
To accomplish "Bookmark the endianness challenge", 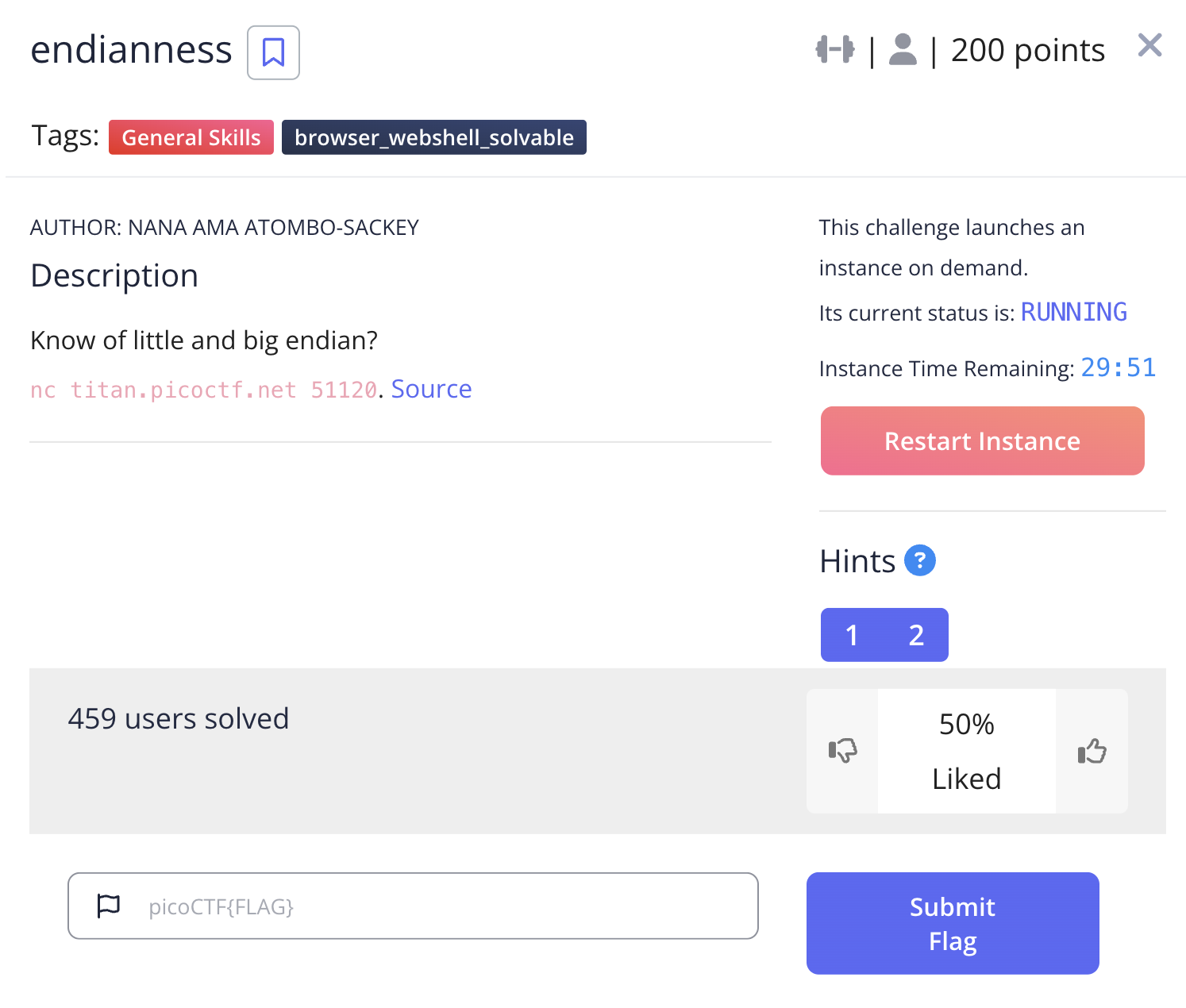I will tap(272, 52).
